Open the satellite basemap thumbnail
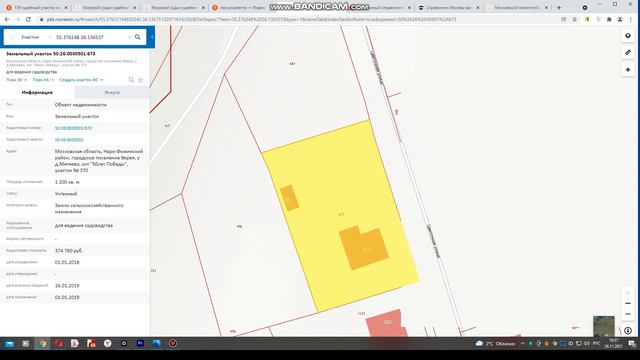The image size is (640, 360). (x=604, y=326)
